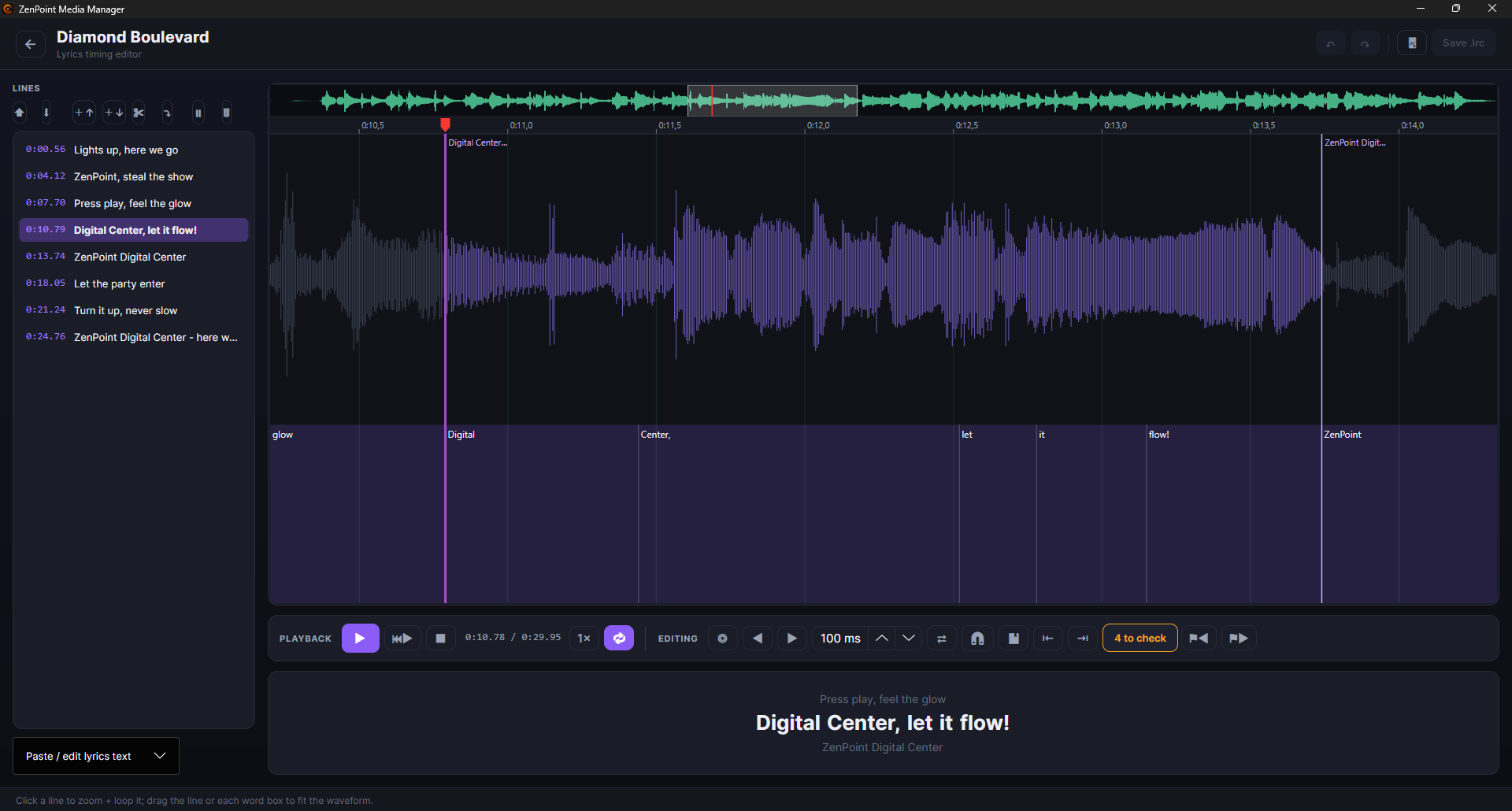
Task: Jump to the next flagged item
Action: (1239, 638)
